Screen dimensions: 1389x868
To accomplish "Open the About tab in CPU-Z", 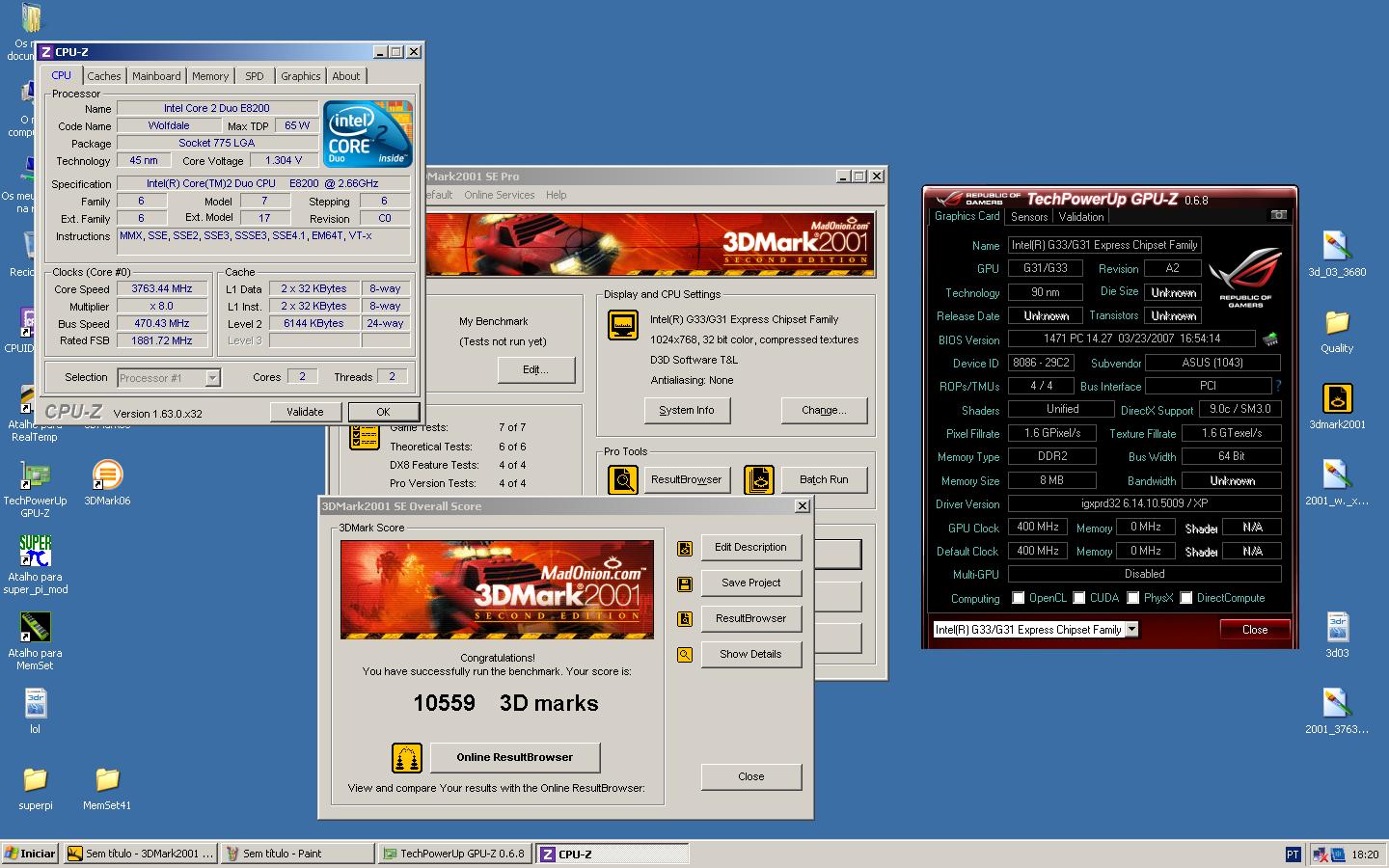I will [x=346, y=76].
